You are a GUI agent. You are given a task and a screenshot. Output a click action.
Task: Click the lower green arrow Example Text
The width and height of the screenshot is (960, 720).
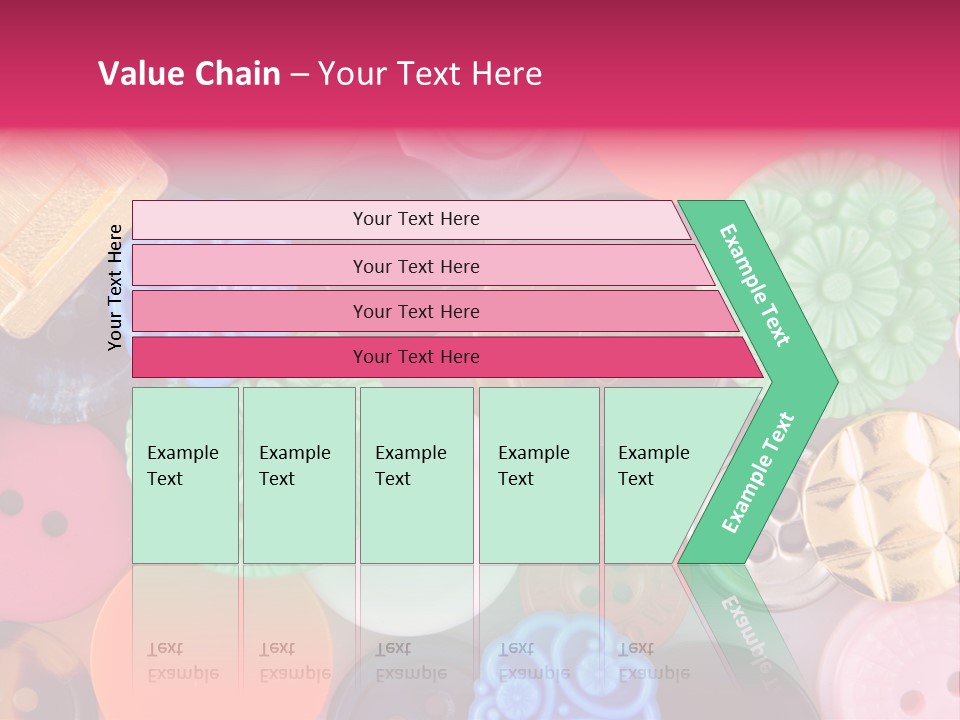[x=757, y=473]
